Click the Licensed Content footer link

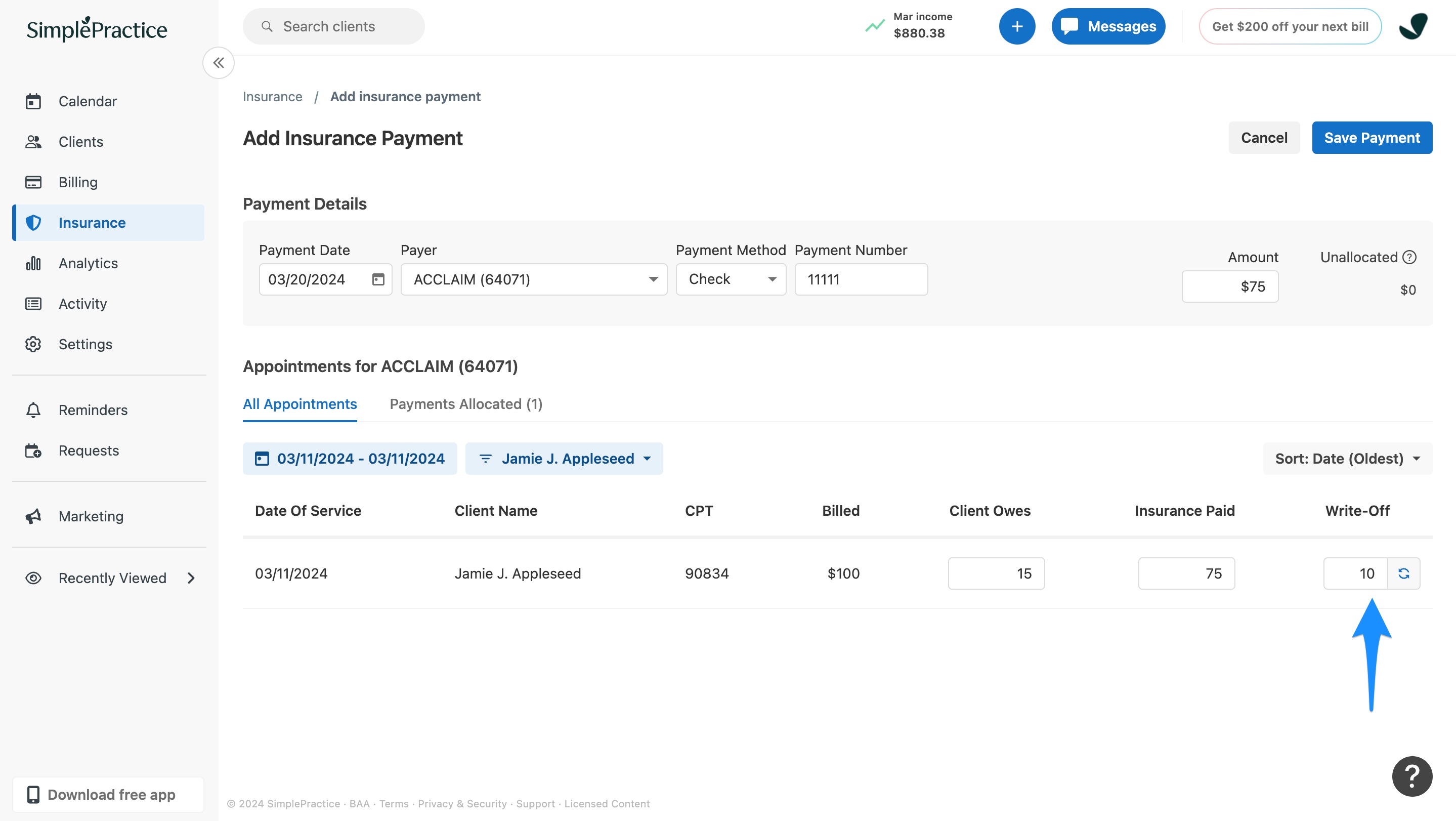tap(607, 803)
